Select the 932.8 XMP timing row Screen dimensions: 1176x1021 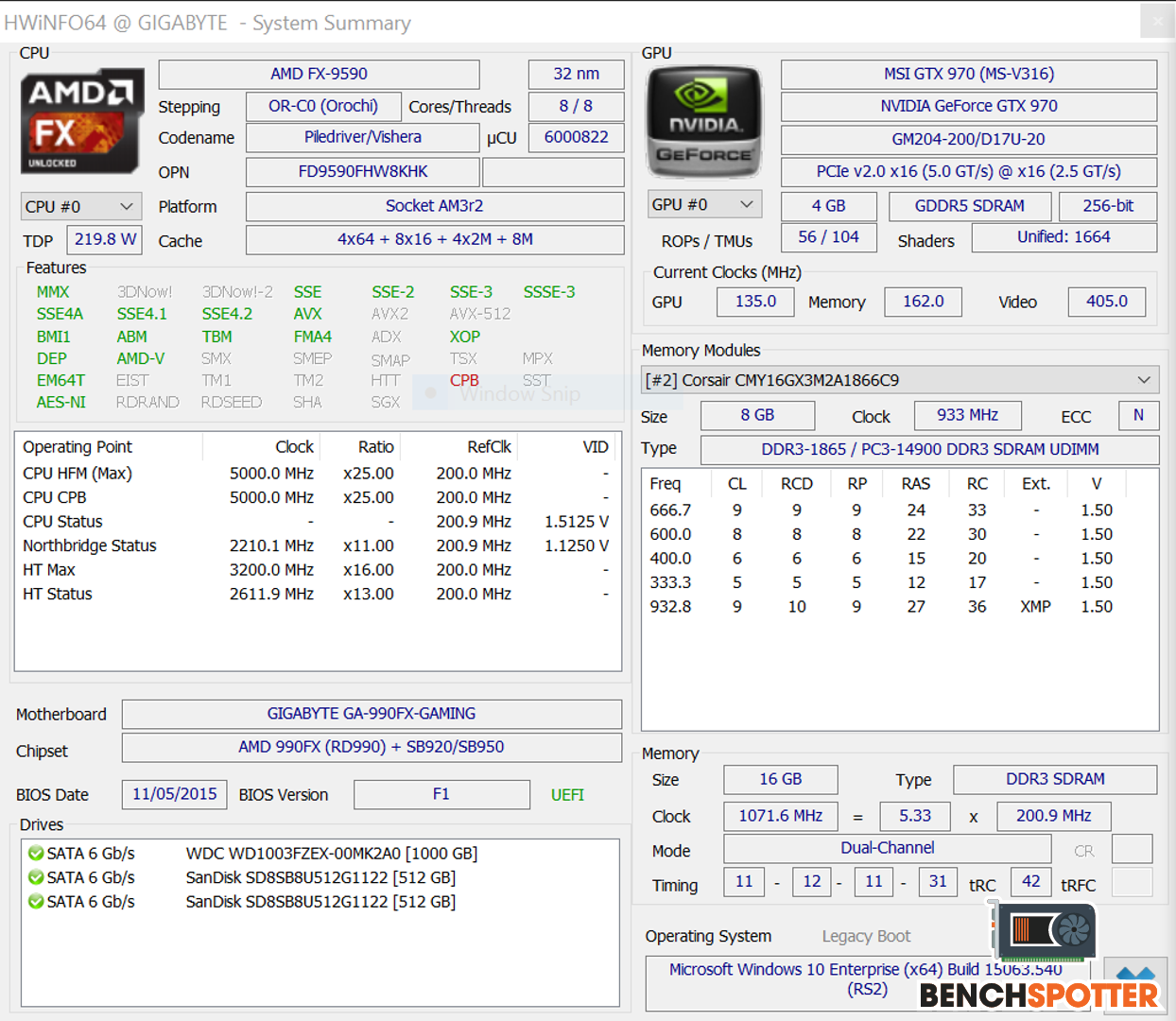tap(899, 607)
